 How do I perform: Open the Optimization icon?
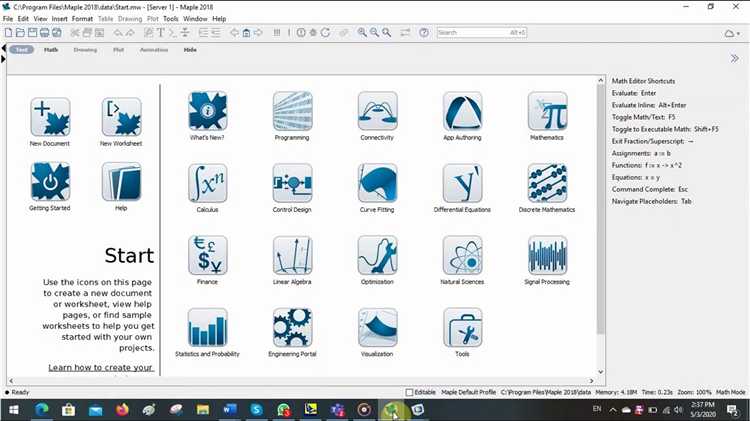pos(377,255)
